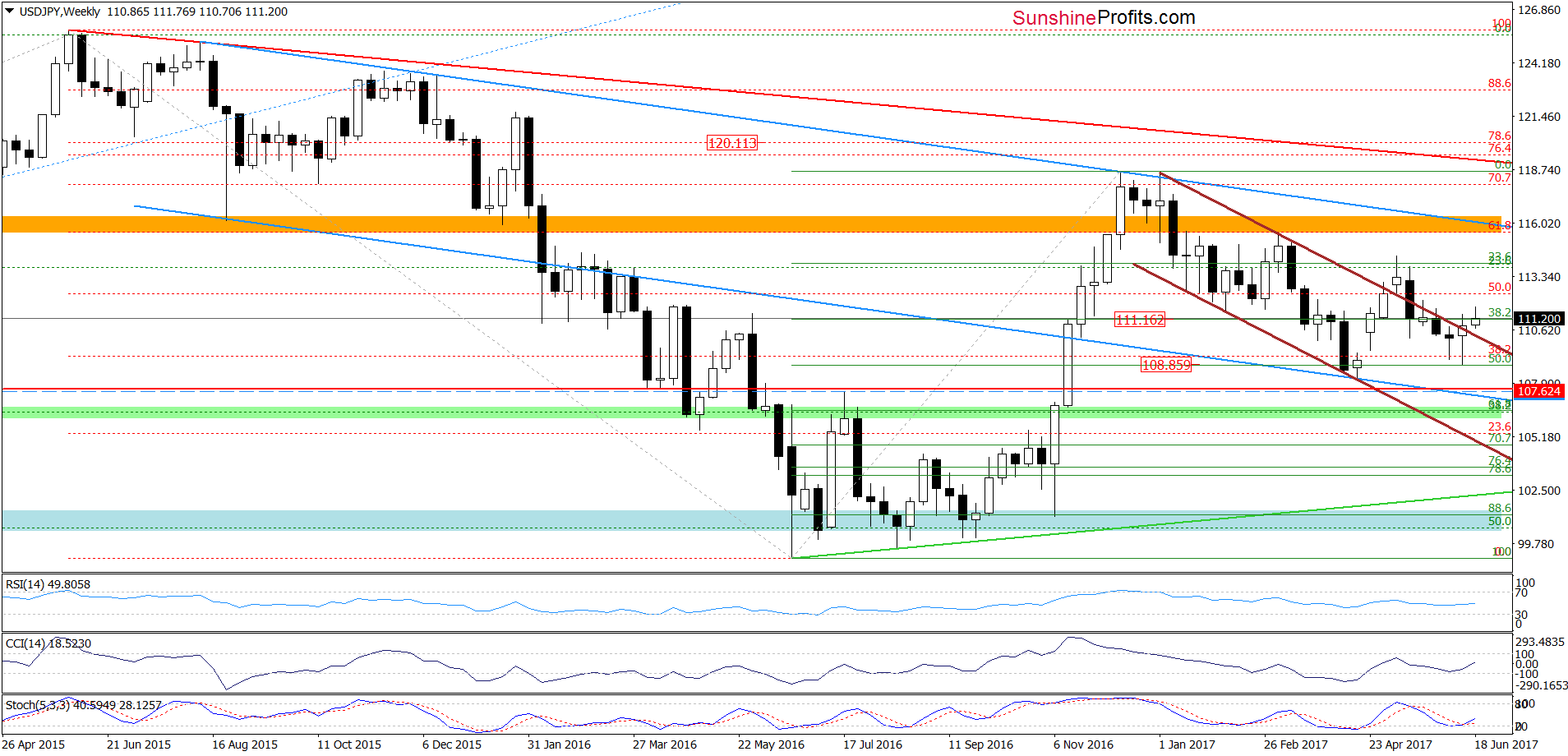Click the 108.859 price level label
The image size is (1568, 756).
1165,365
